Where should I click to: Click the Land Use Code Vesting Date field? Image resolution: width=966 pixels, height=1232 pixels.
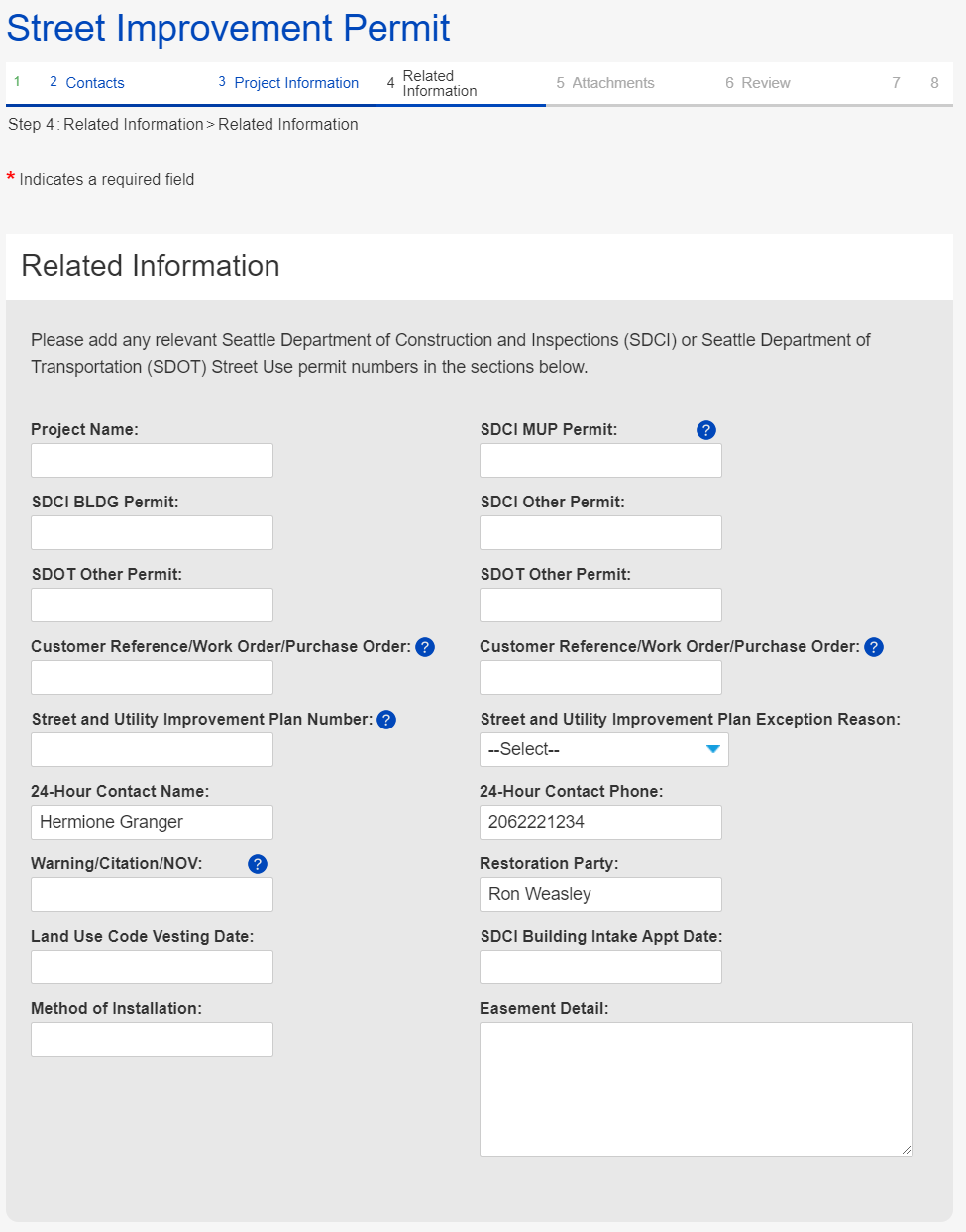152,966
